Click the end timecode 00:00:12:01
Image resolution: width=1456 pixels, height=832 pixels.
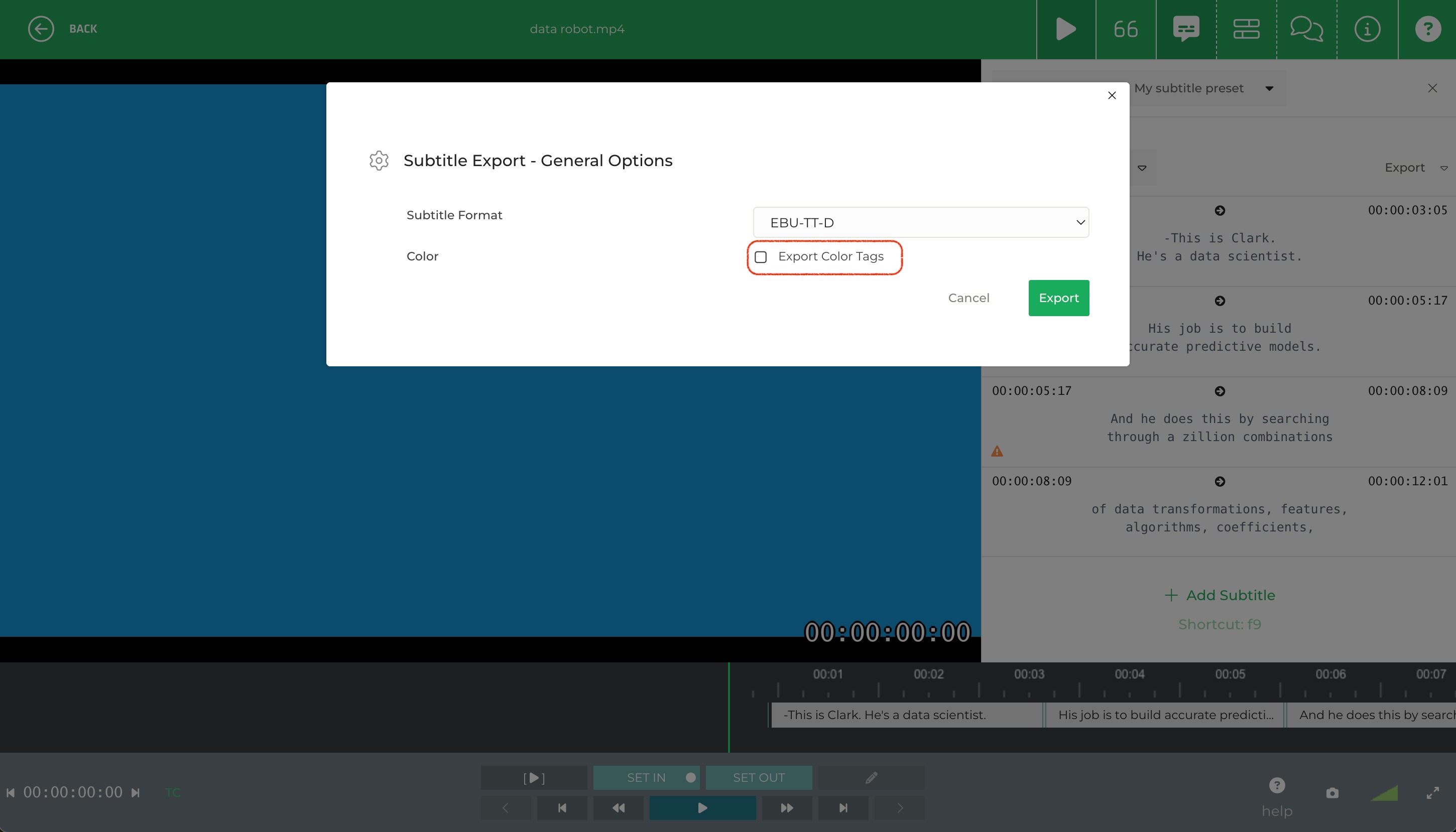pyautogui.click(x=1407, y=481)
